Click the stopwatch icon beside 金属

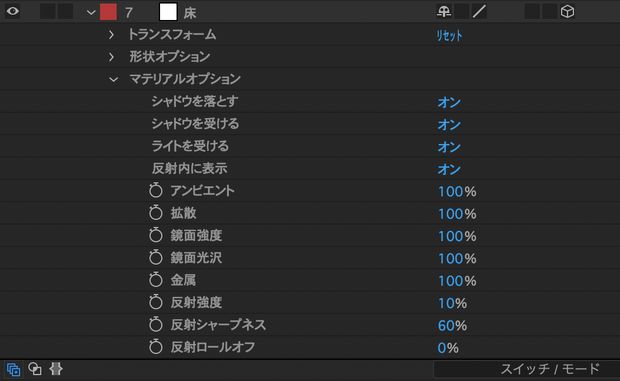(156, 280)
